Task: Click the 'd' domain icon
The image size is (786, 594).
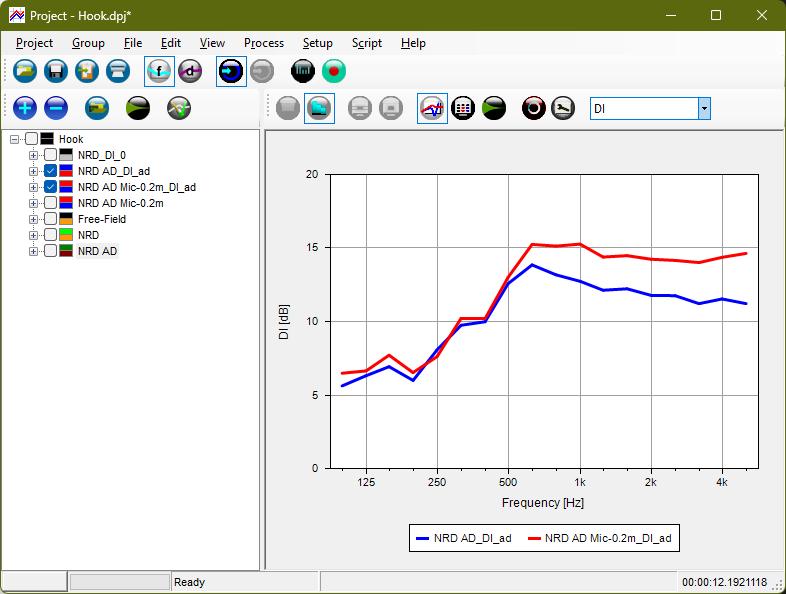Action: click(x=190, y=71)
